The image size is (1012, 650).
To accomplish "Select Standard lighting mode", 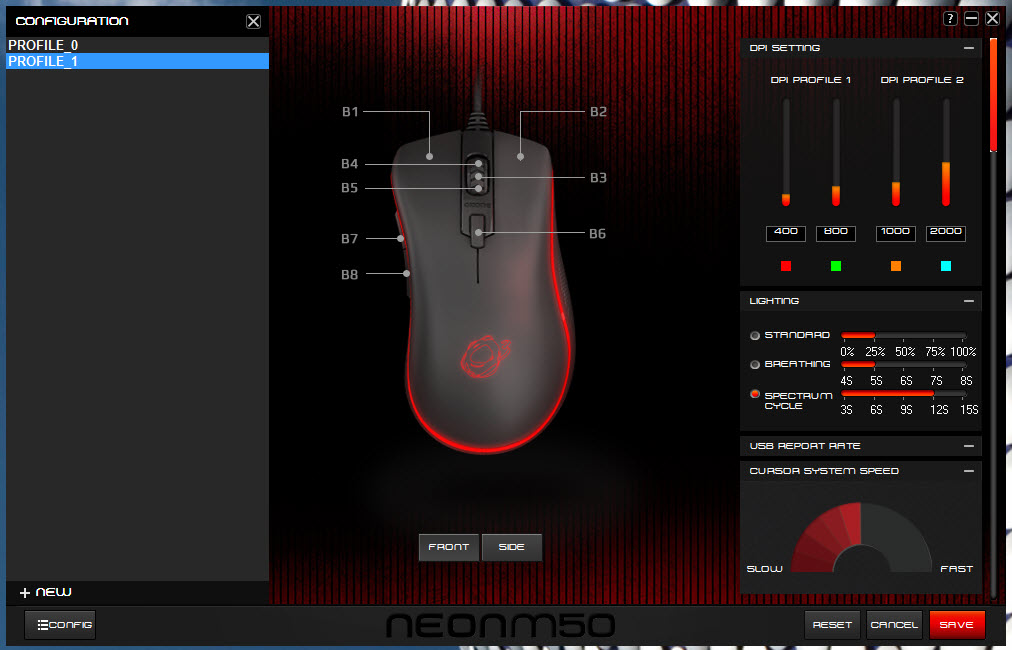I will pyautogui.click(x=754, y=336).
